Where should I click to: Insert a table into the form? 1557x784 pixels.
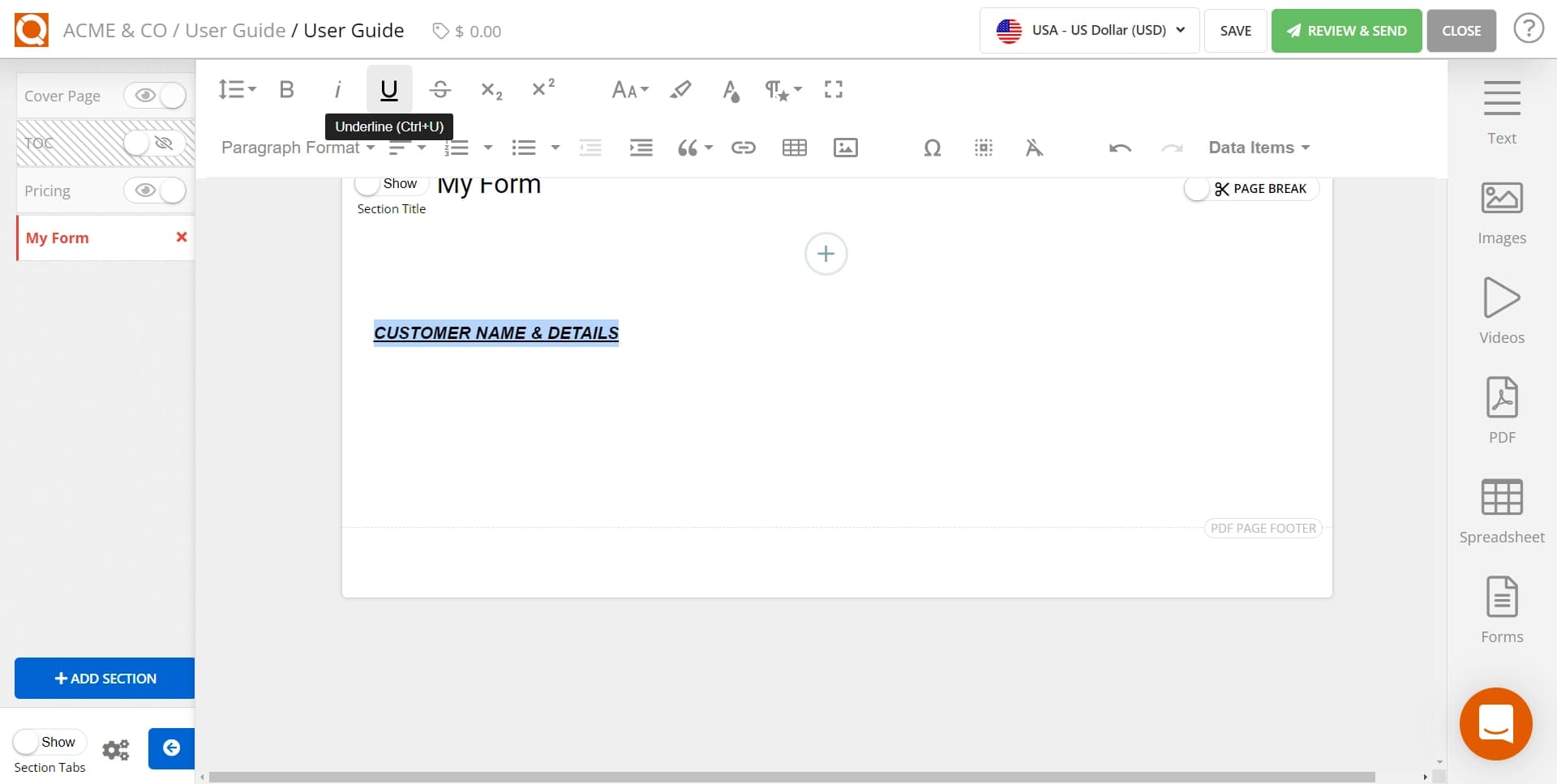[x=795, y=148]
